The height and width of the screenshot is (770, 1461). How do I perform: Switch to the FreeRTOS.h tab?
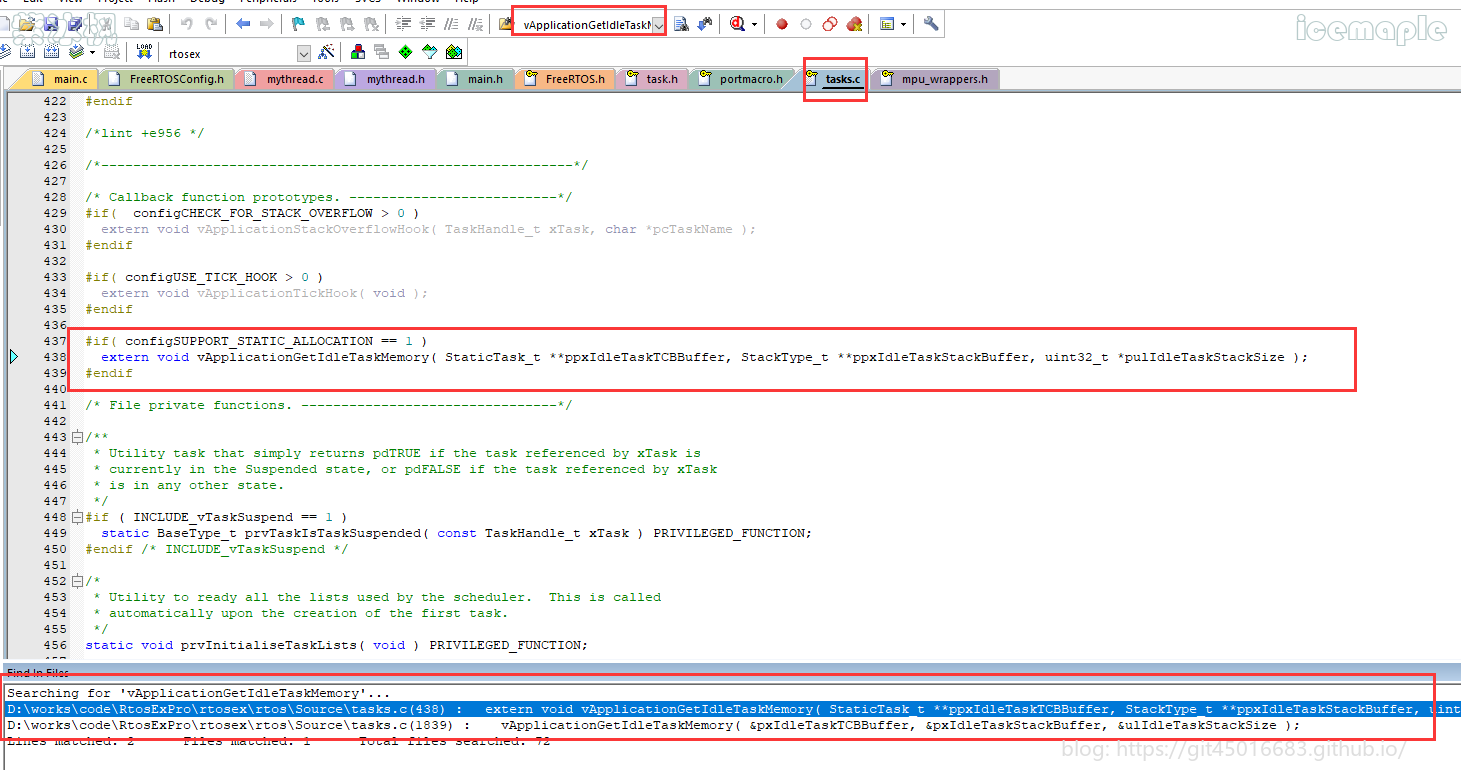click(x=566, y=79)
